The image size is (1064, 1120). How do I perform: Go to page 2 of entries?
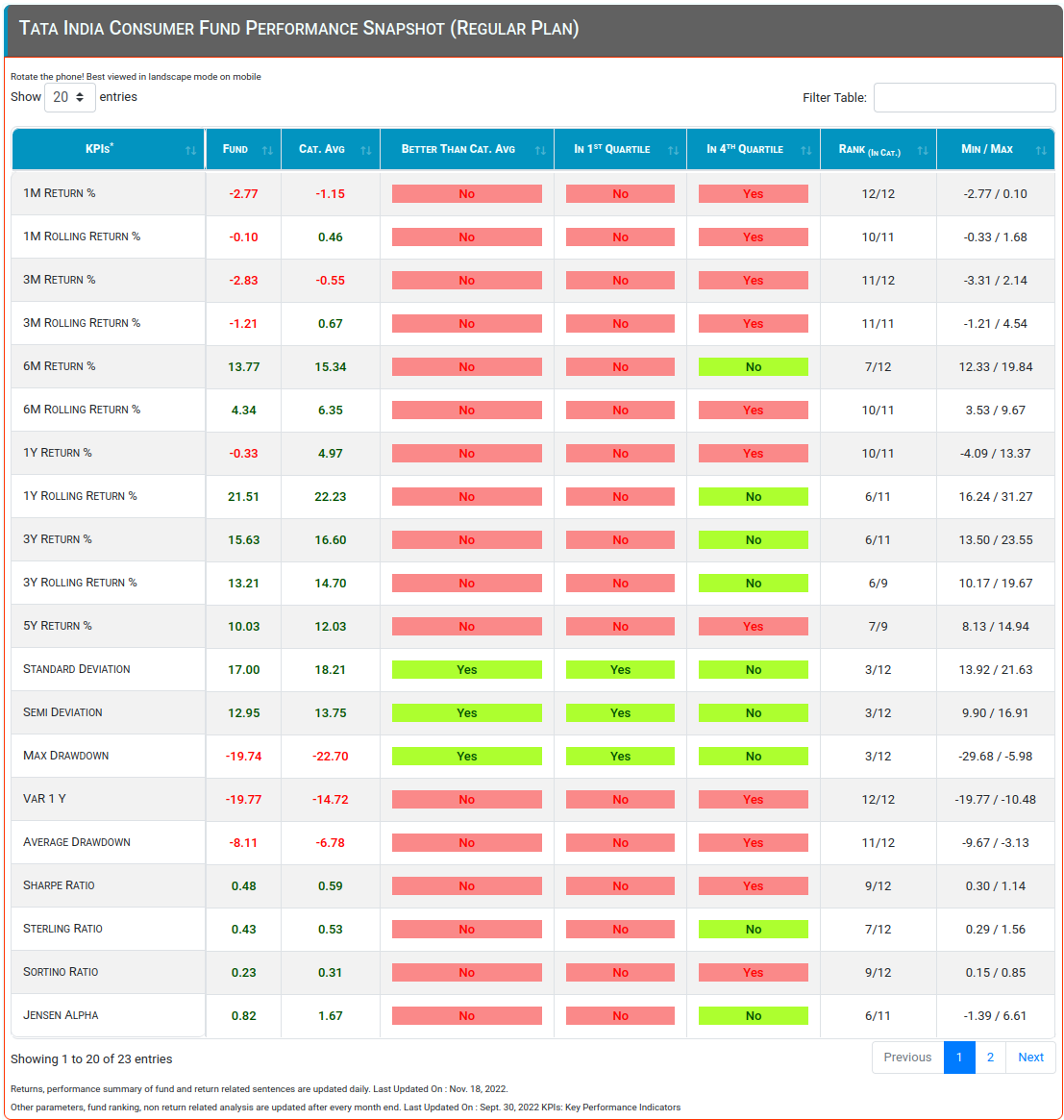[990, 1058]
